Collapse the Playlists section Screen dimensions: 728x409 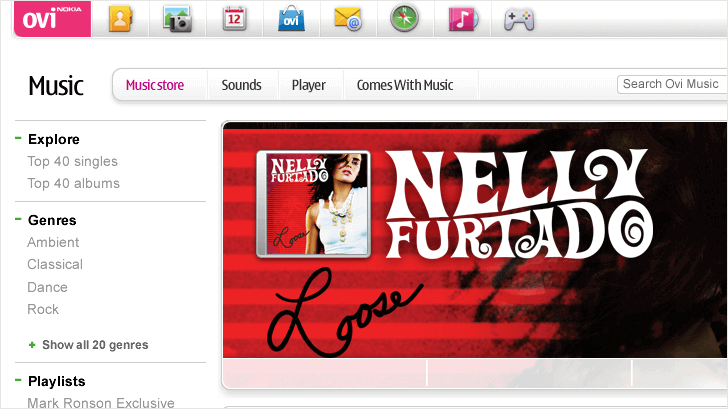tap(18, 381)
